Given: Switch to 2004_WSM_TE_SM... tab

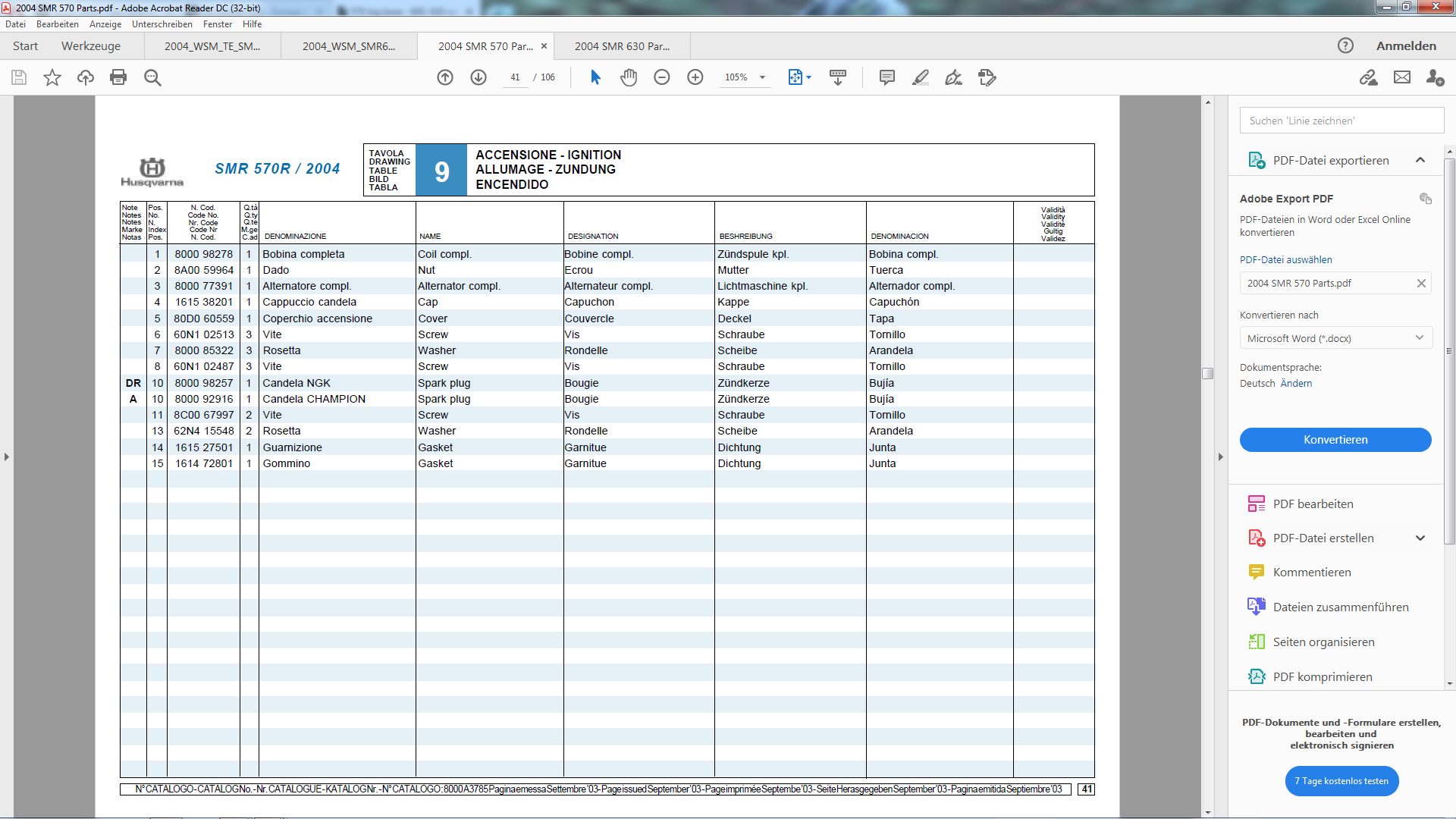Looking at the screenshot, I should click(212, 46).
